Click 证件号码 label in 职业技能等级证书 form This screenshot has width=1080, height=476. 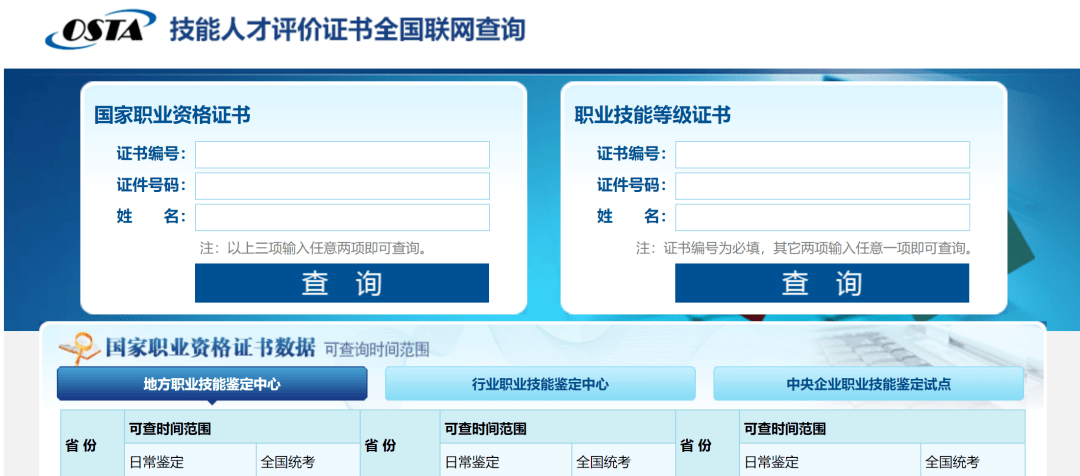(x=631, y=185)
